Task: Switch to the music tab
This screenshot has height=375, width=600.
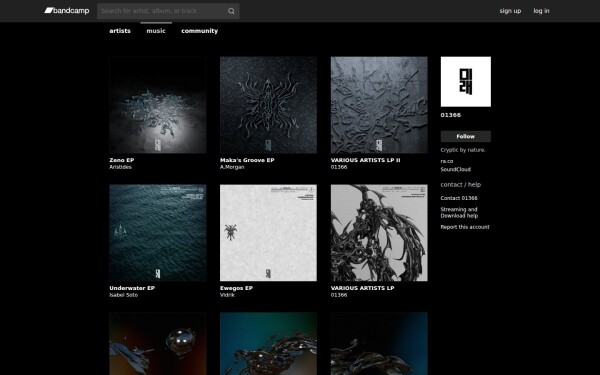Action: [x=156, y=31]
